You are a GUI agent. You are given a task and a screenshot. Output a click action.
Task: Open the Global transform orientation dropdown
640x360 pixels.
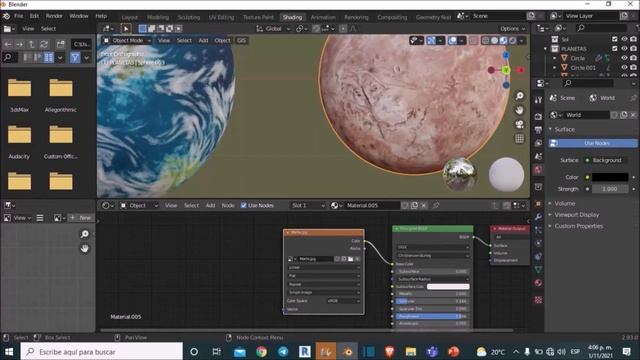pos(273,29)
